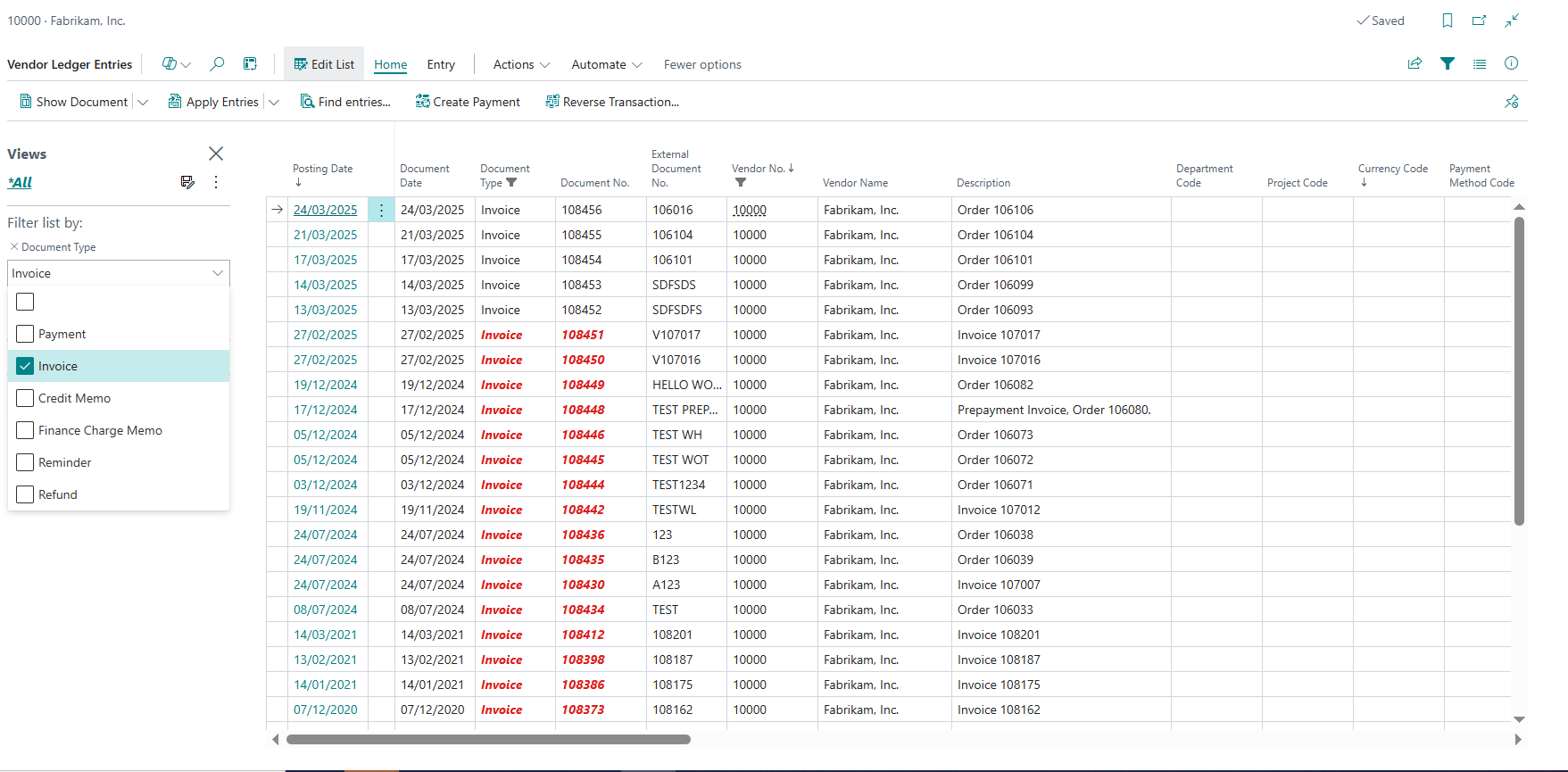Screen dimensions: 1568x772
Task: Select document number 108451 cell
Action: (601, 335)
